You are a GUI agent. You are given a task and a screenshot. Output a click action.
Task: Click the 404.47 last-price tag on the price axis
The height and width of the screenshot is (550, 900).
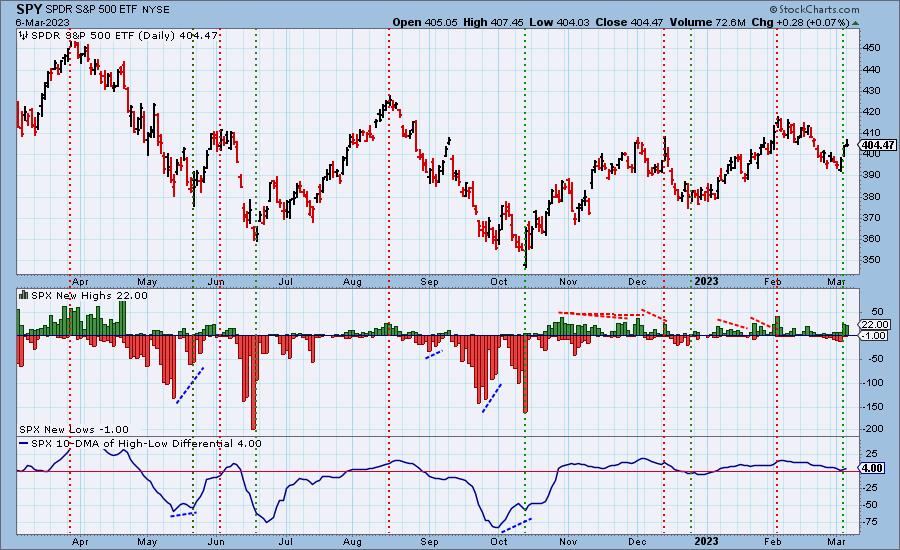click(x=878, y=146)
